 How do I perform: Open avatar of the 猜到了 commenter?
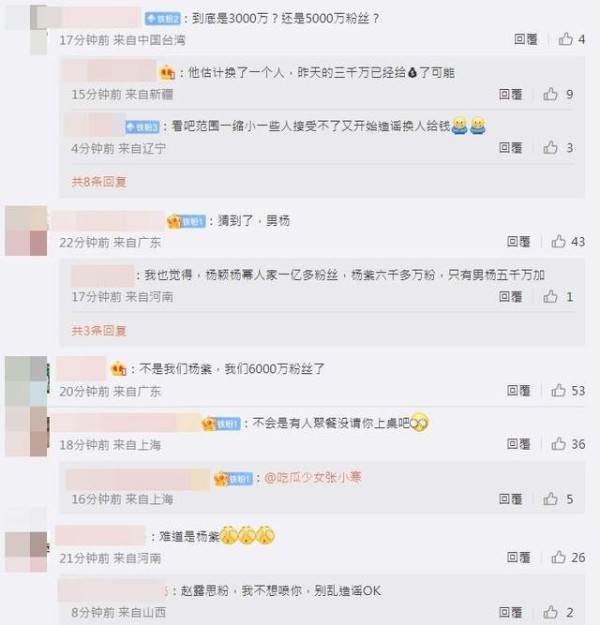click(26, 231)
